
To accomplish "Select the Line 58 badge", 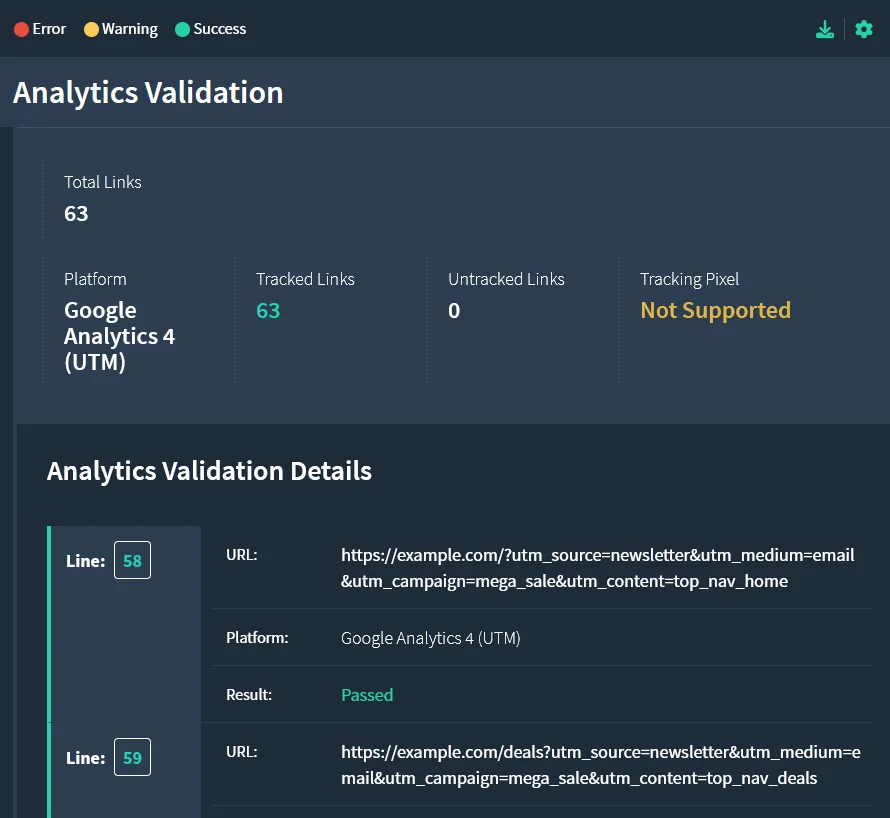I will click(132, 561).
